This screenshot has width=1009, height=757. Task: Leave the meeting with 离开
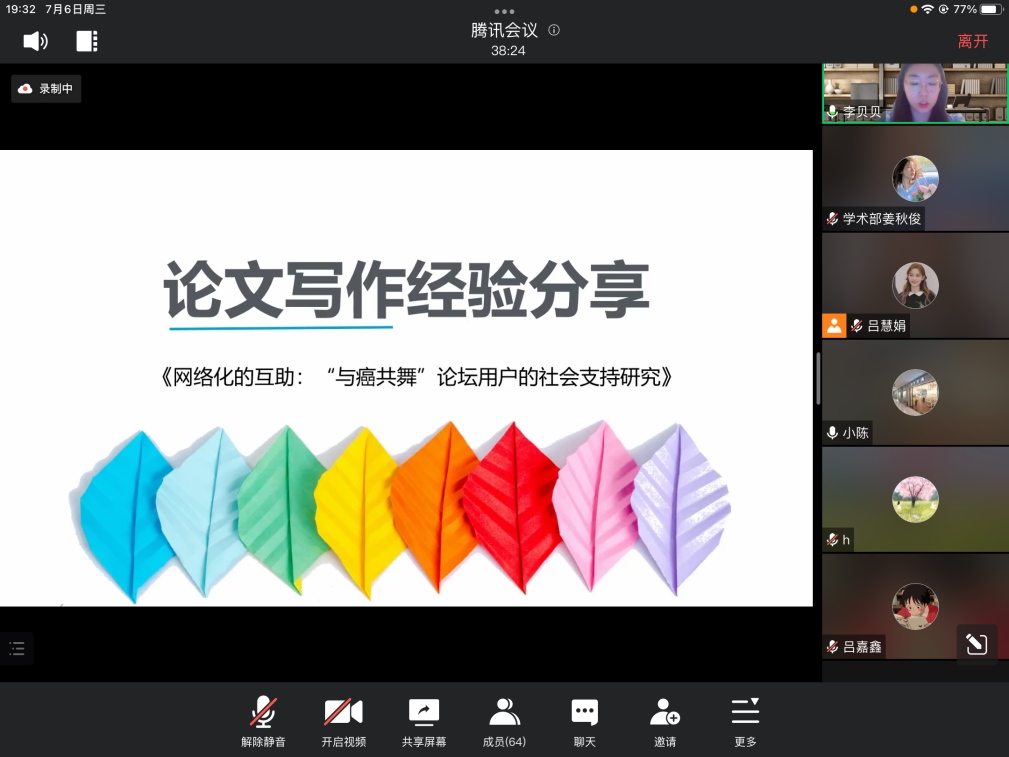coord(972,41)
